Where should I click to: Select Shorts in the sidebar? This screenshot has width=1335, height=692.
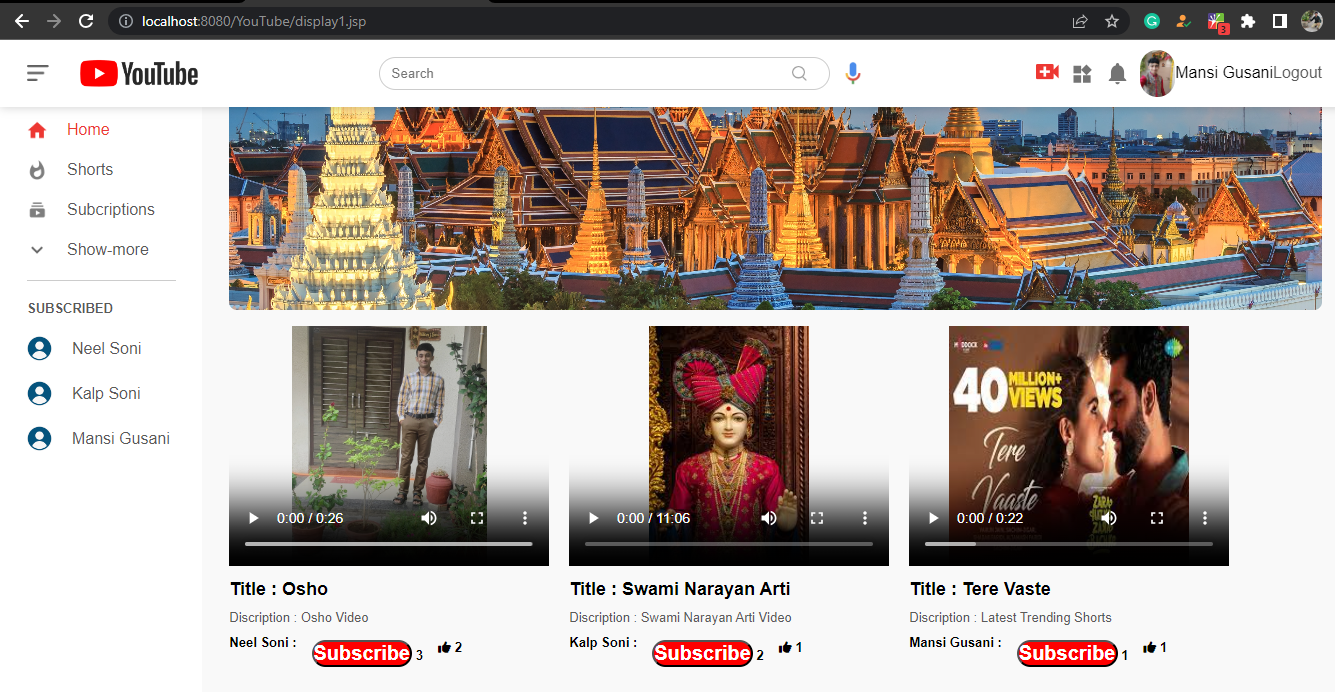(x=90, y=170)
